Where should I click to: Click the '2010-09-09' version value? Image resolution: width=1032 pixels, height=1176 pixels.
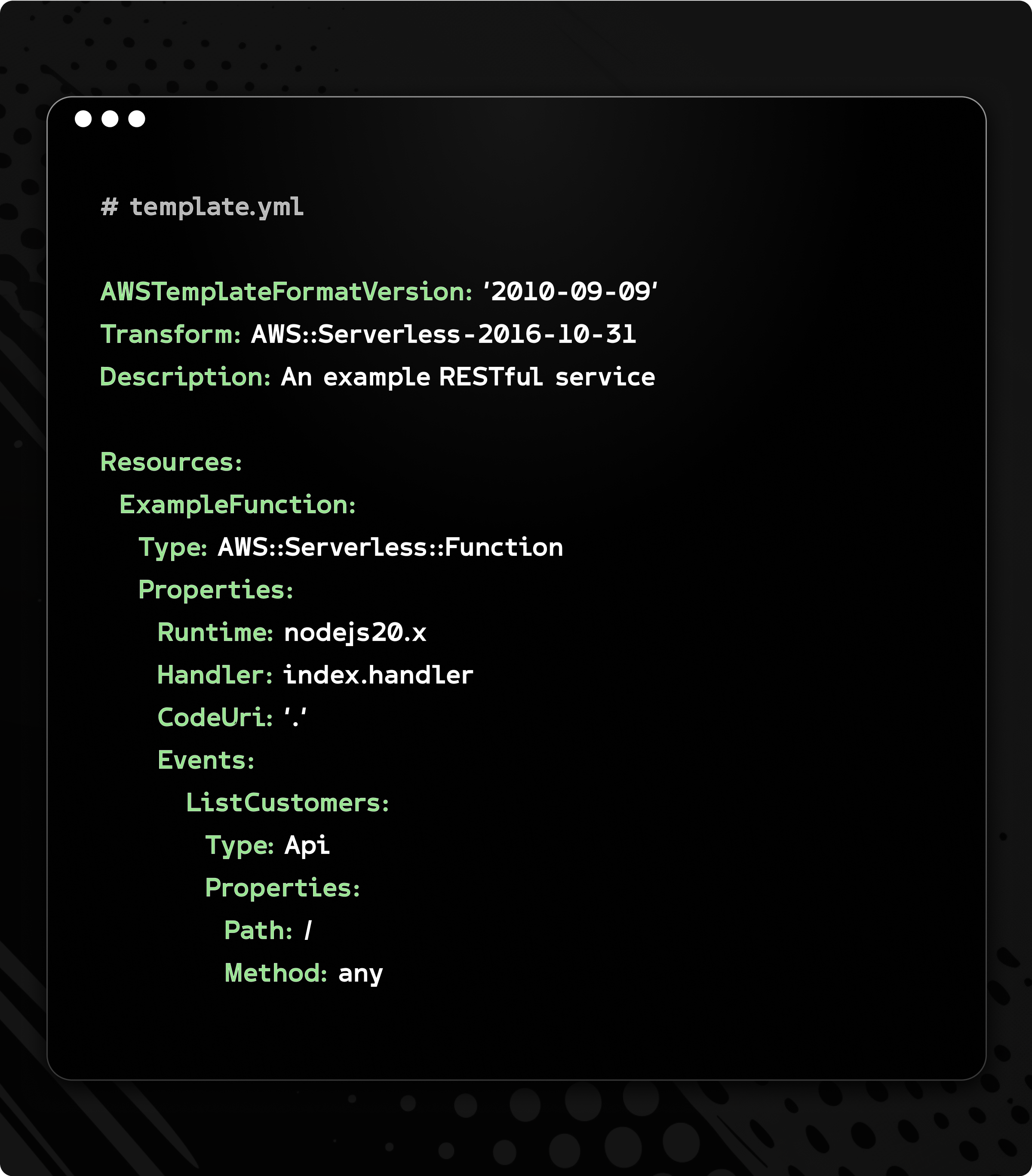pos(570,292)
